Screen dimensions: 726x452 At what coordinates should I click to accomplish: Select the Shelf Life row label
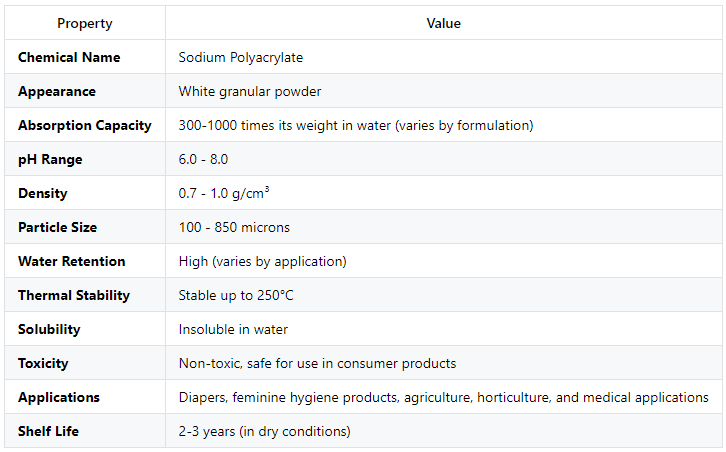click(x=48, y=431)
